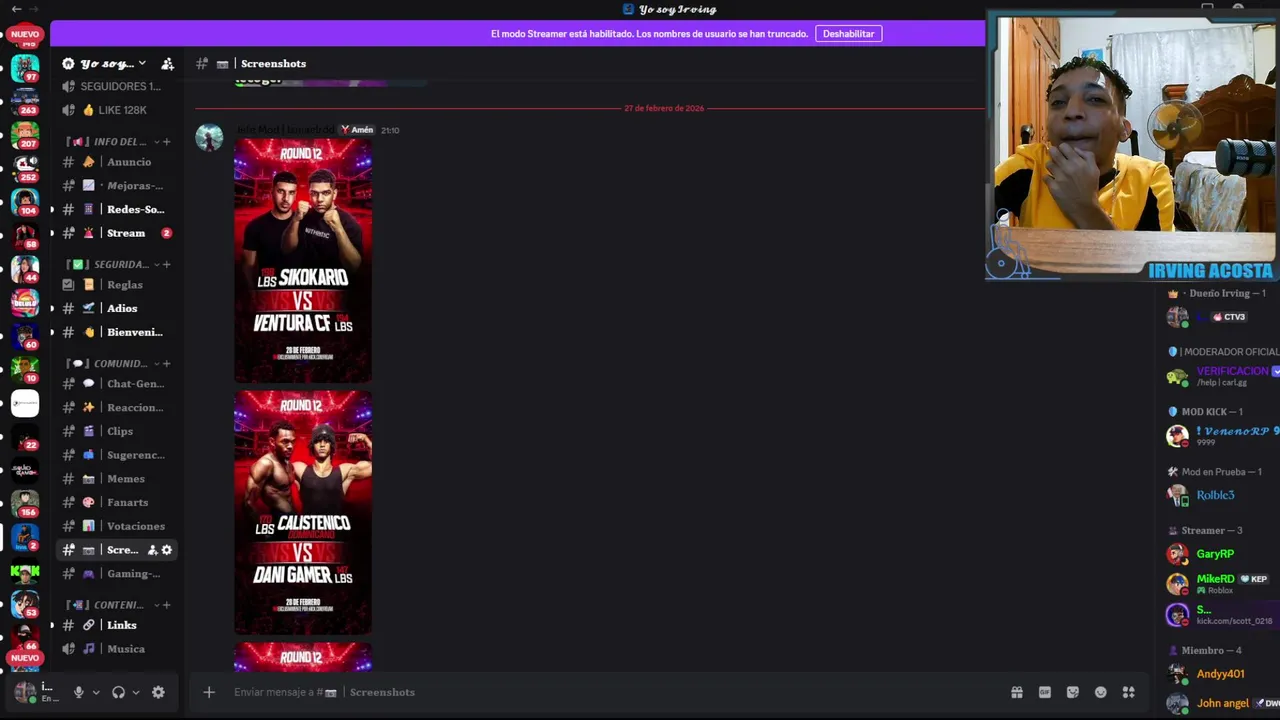Open the gift icon in message bar
The image size is (1280, 720).
tap(1017, 692)
